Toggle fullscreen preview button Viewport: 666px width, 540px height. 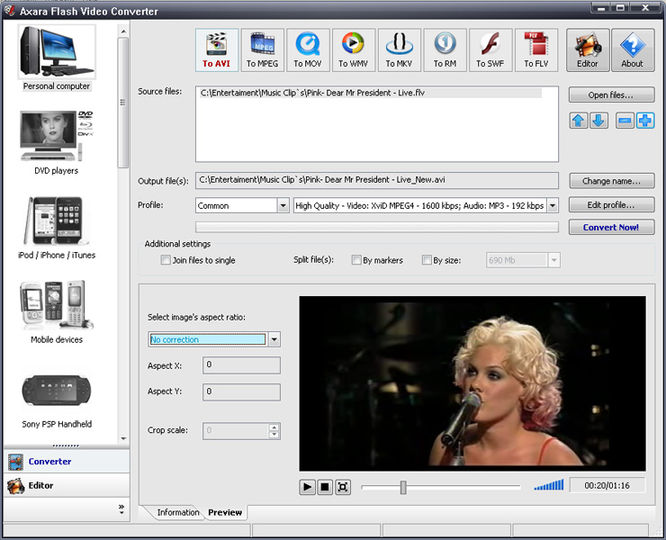[x=343, y=487]
